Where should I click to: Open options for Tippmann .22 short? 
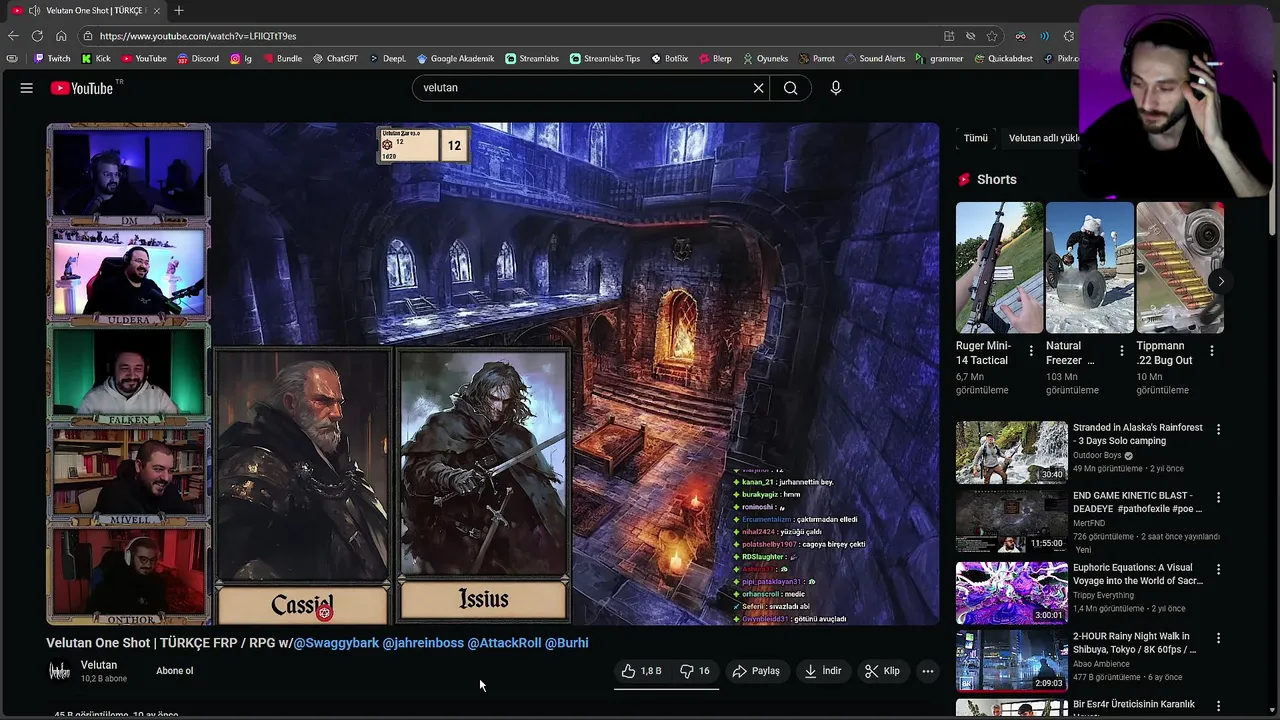pyautogui.click(x=1211, y=351)
